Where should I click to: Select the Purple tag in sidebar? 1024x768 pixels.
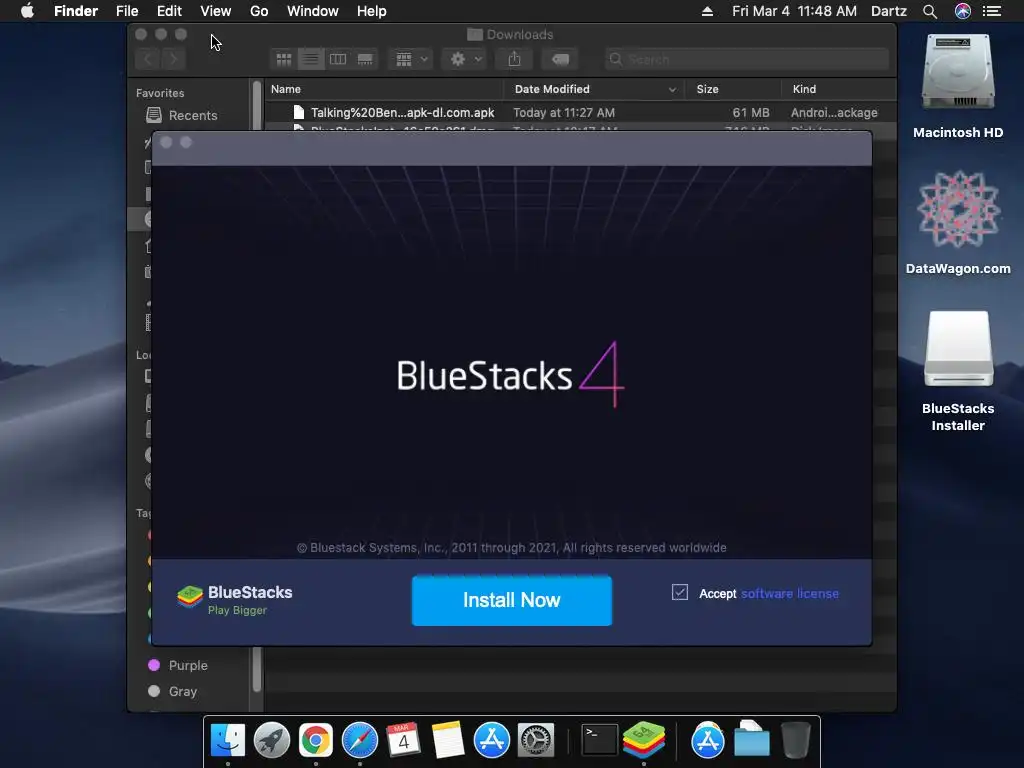click(178, 665)
